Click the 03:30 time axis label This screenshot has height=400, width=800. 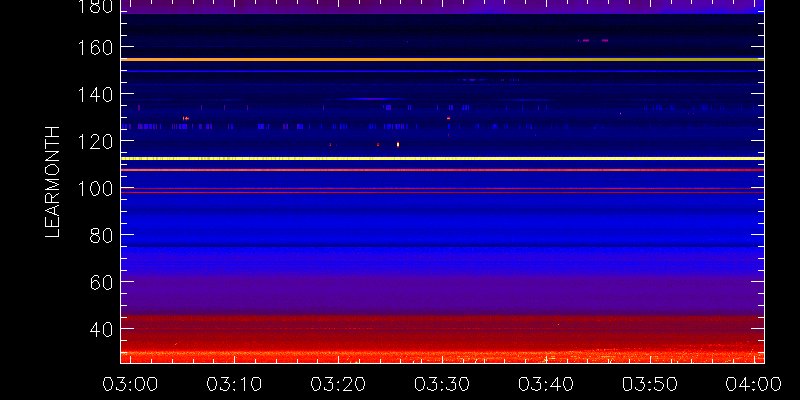click(x=442, y=384)
